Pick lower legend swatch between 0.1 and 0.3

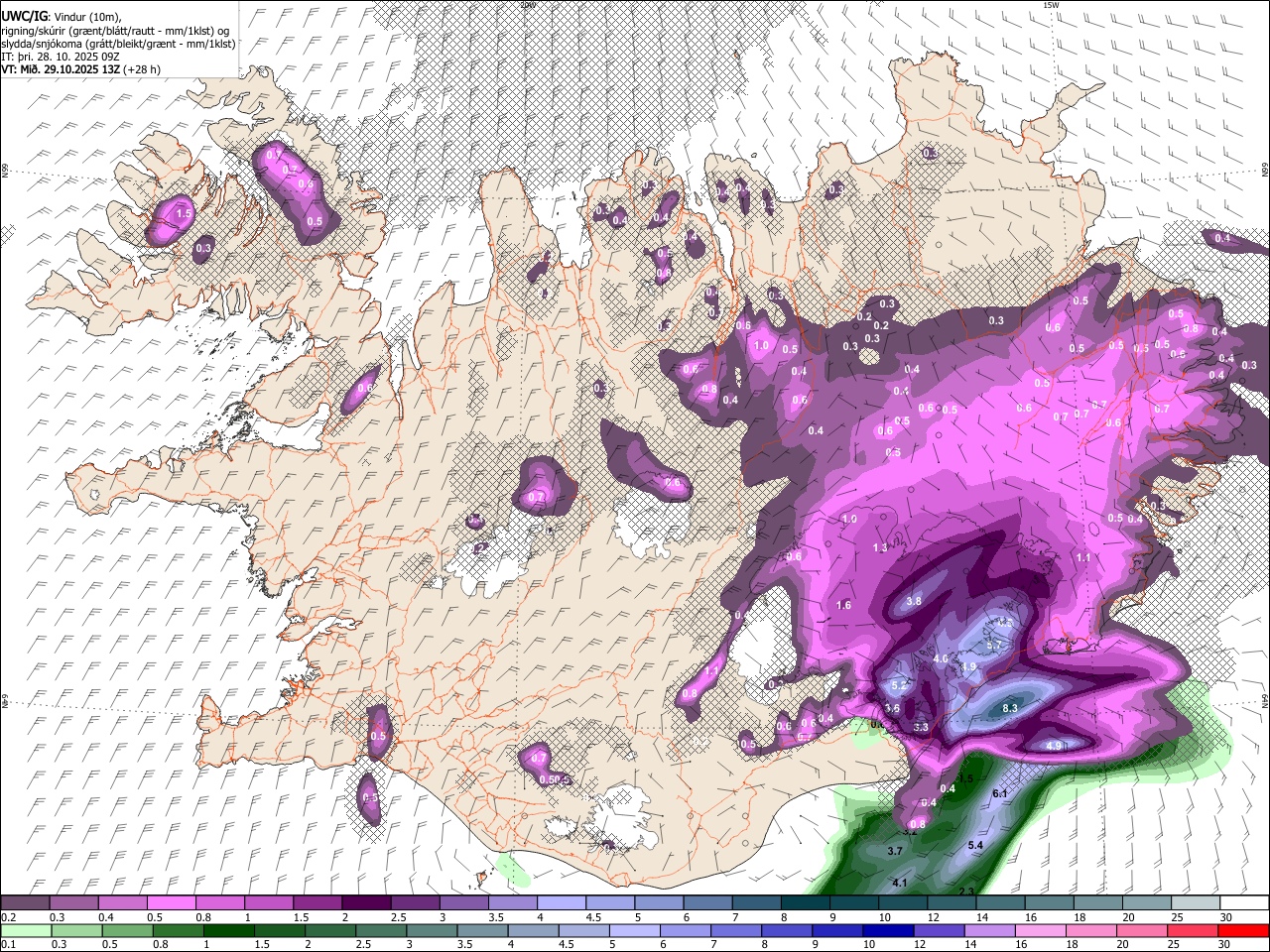[x=25, y=930]
